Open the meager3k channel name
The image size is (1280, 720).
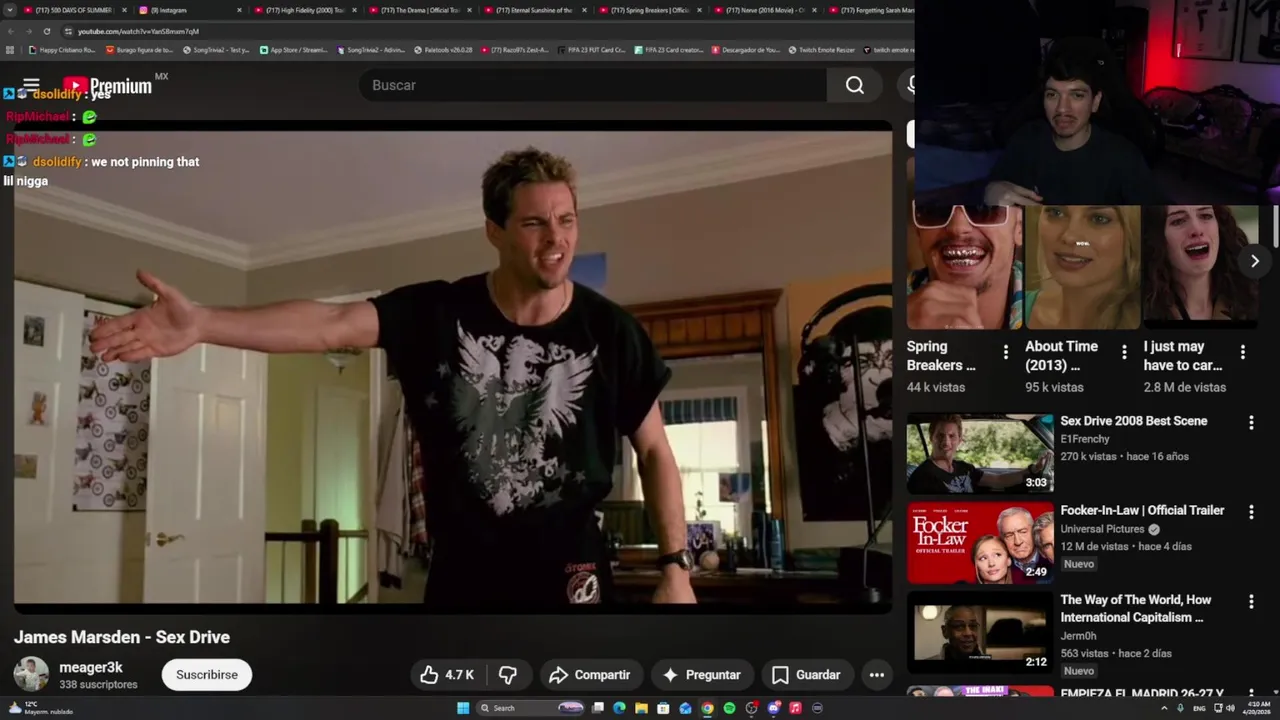point(91,667)
